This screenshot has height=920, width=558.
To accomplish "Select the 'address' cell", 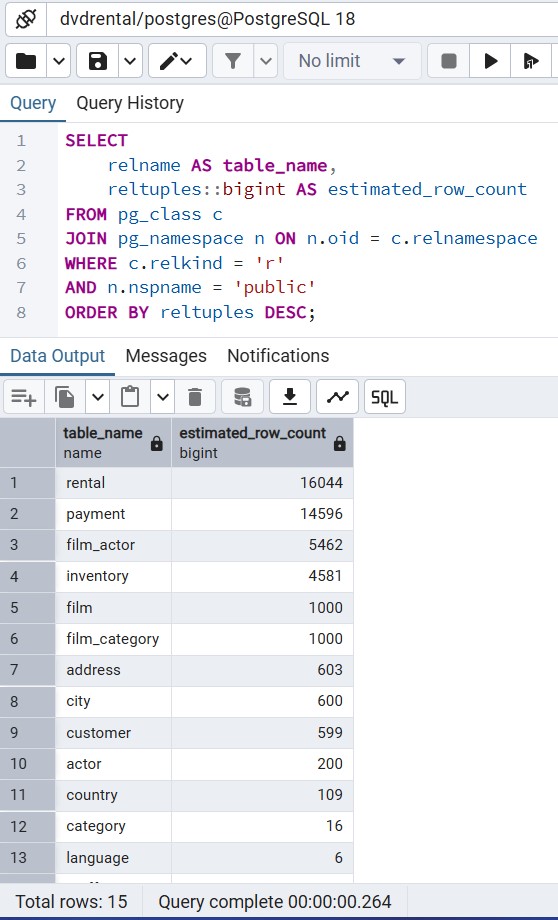I will tap(113, 670).
